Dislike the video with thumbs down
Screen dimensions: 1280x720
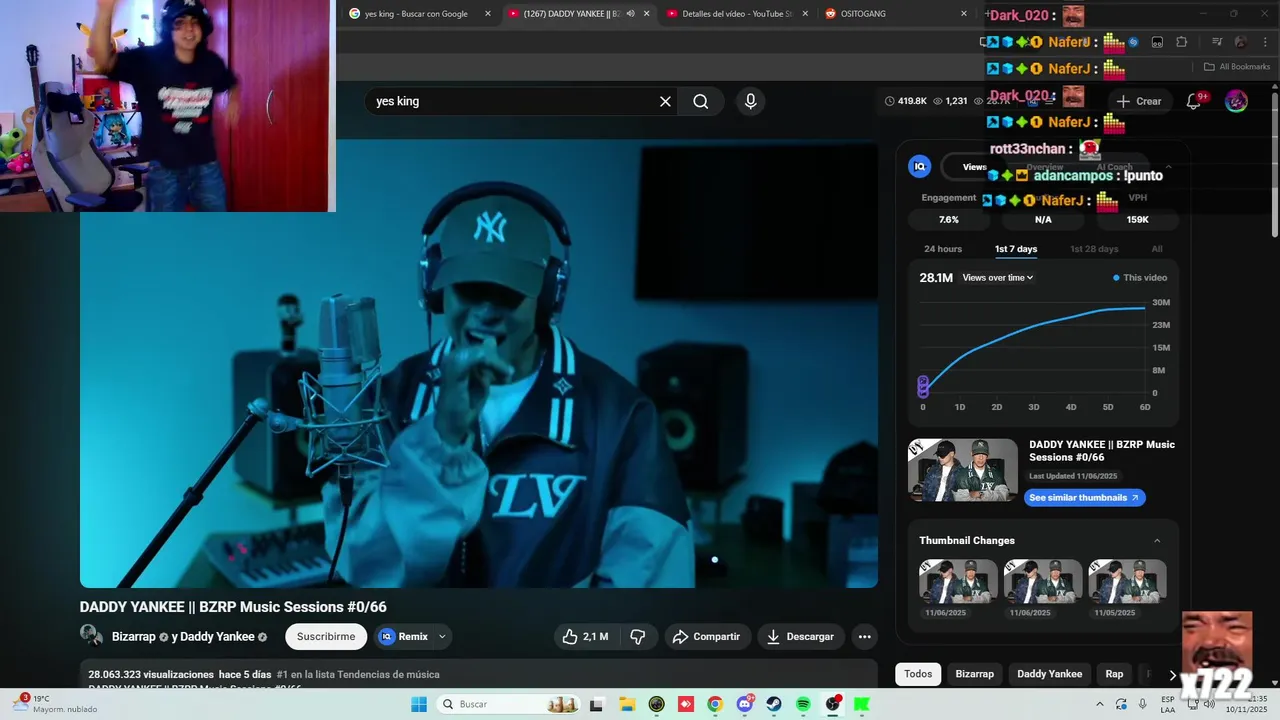coord(638,636)
